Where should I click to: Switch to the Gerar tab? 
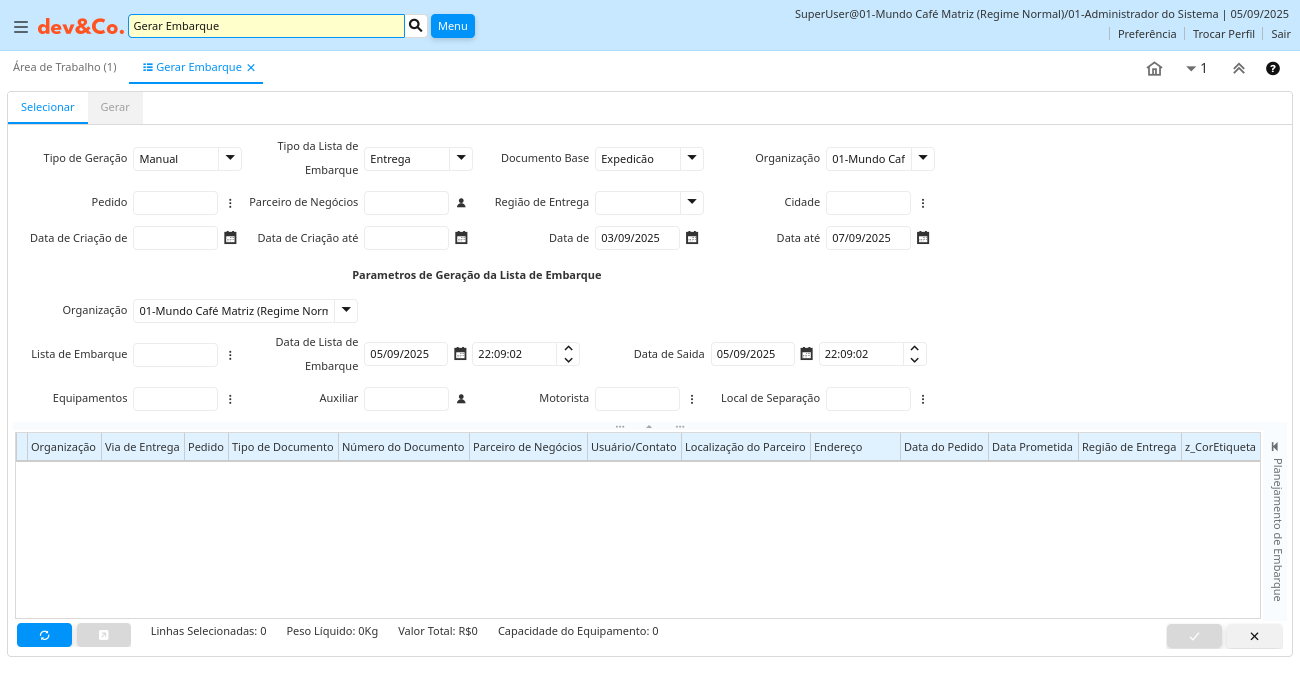point(115,108)
